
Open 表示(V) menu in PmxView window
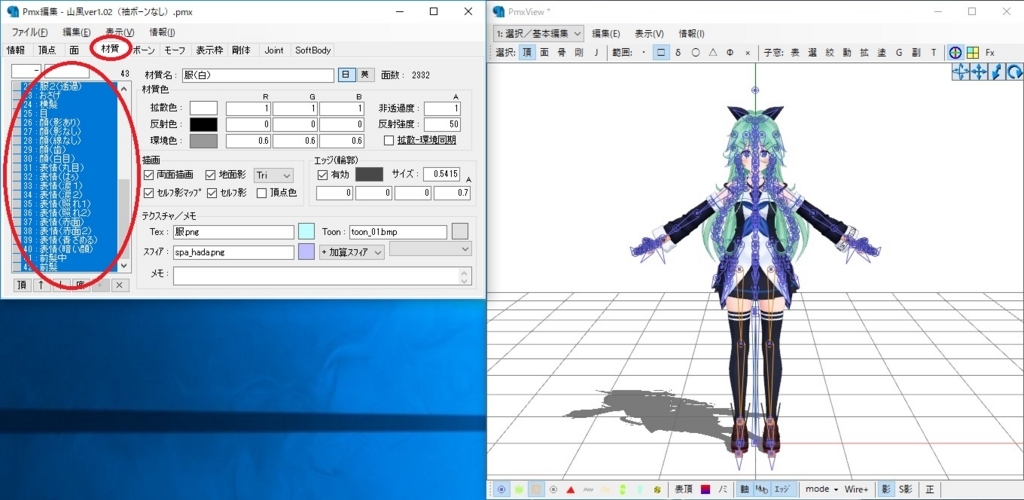click(649, 33)
